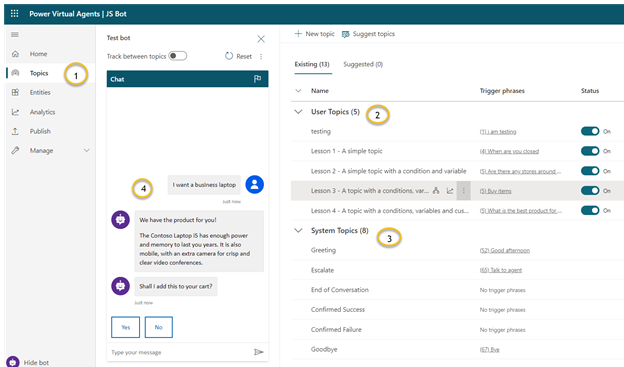Image resolution: width=624 pixels, height=367 pixels.
Task: Click bot avatar beside product message
Action: click(120, 219)
